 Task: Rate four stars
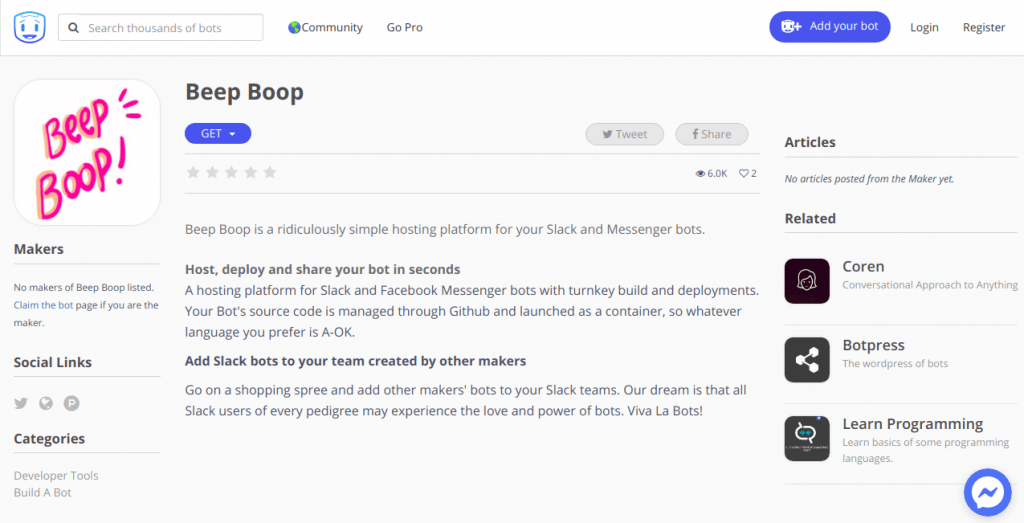pyautogui.click(x=251, y=172)
